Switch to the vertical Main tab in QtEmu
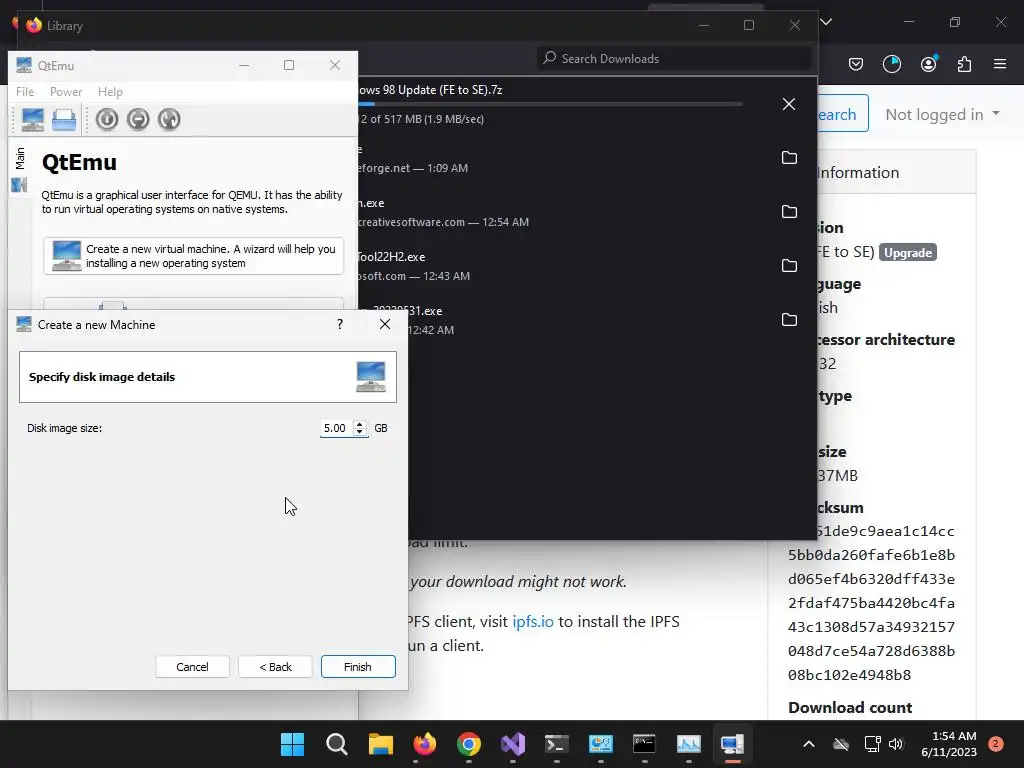Image resolution: width=1024 pixels, height=768 pixels. [x=20, y=158]
